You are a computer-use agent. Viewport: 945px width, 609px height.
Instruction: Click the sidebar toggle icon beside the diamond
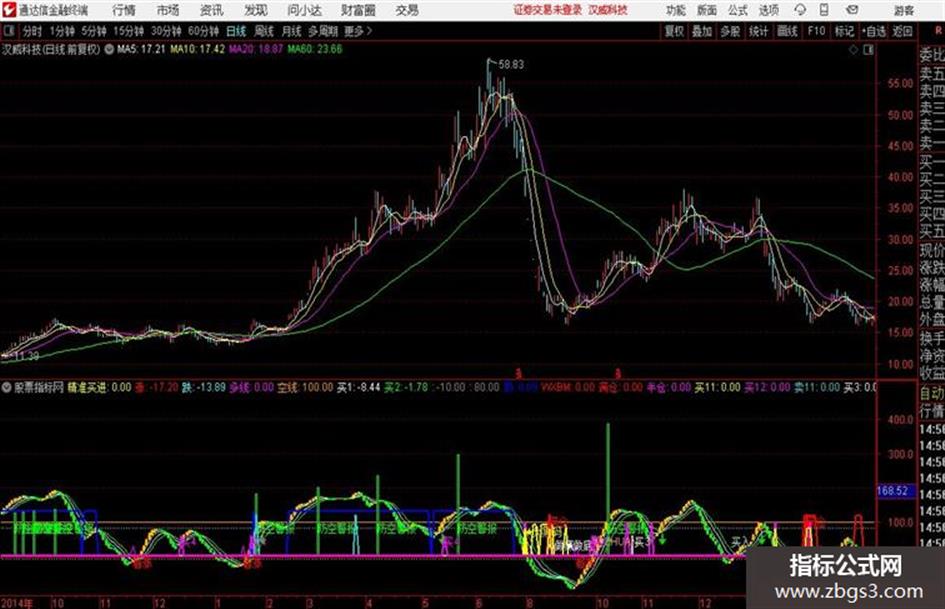coord(868,50)
